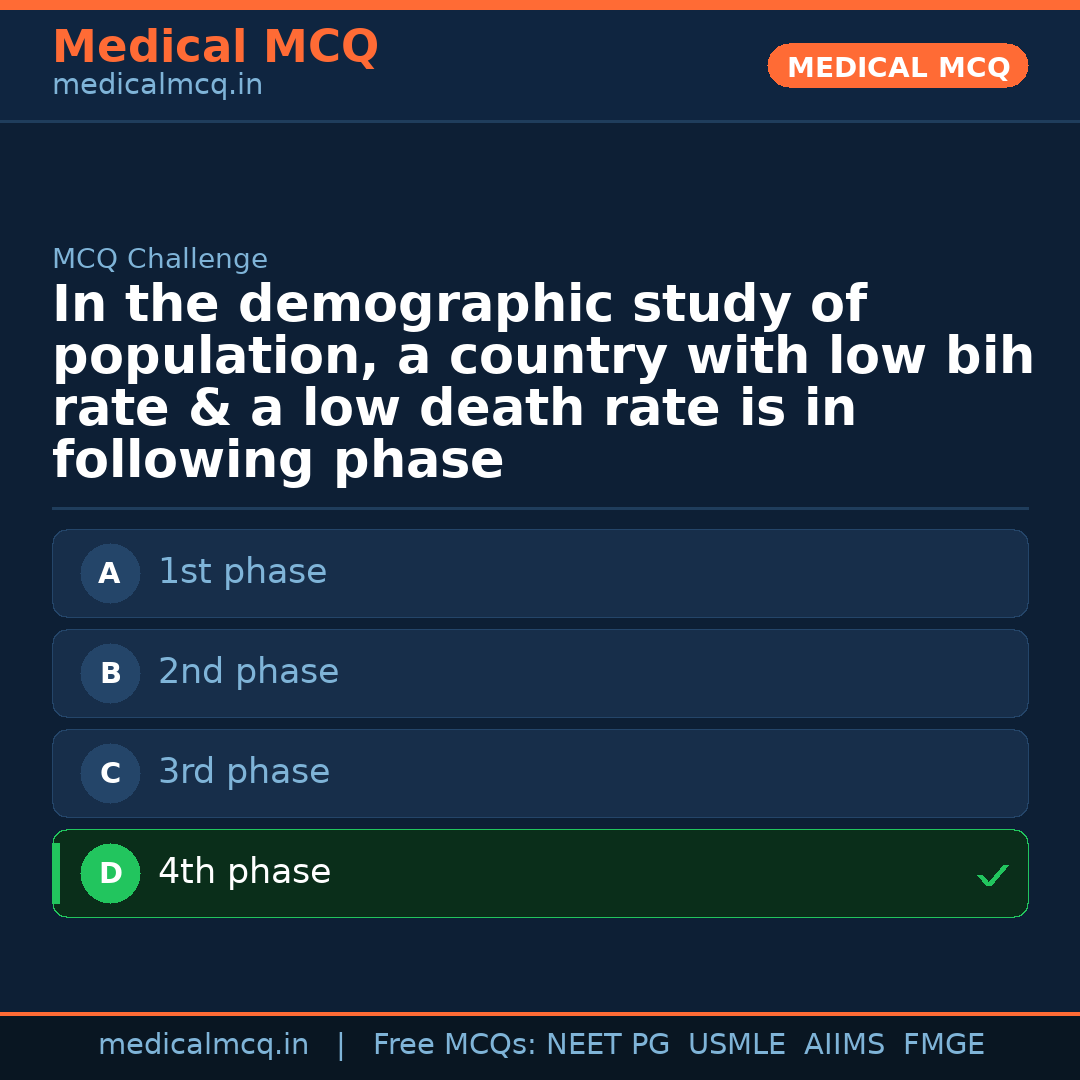The width and height of the screenshot is (1080, 1080).
Task: Click the medicalmcq.in link under the logo
Action: tap(157, 85)
